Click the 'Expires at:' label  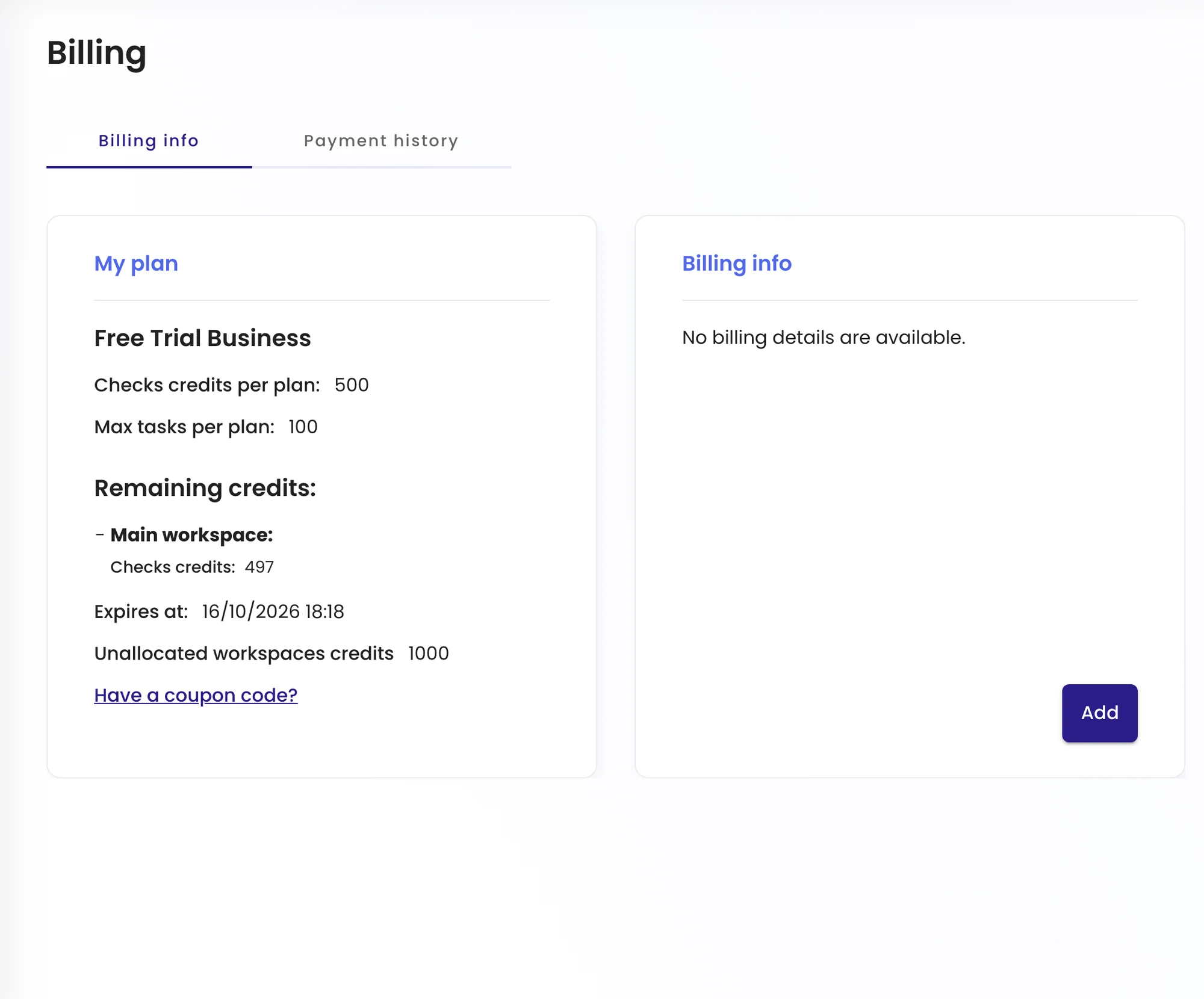pos(141,611)
